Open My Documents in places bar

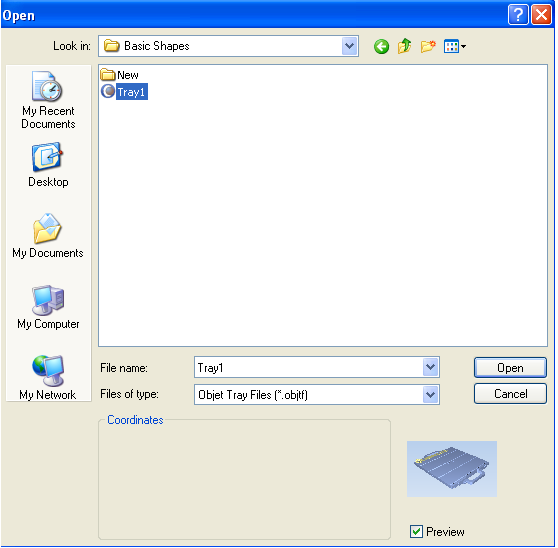pyautogui.click(x=48, y=236)
